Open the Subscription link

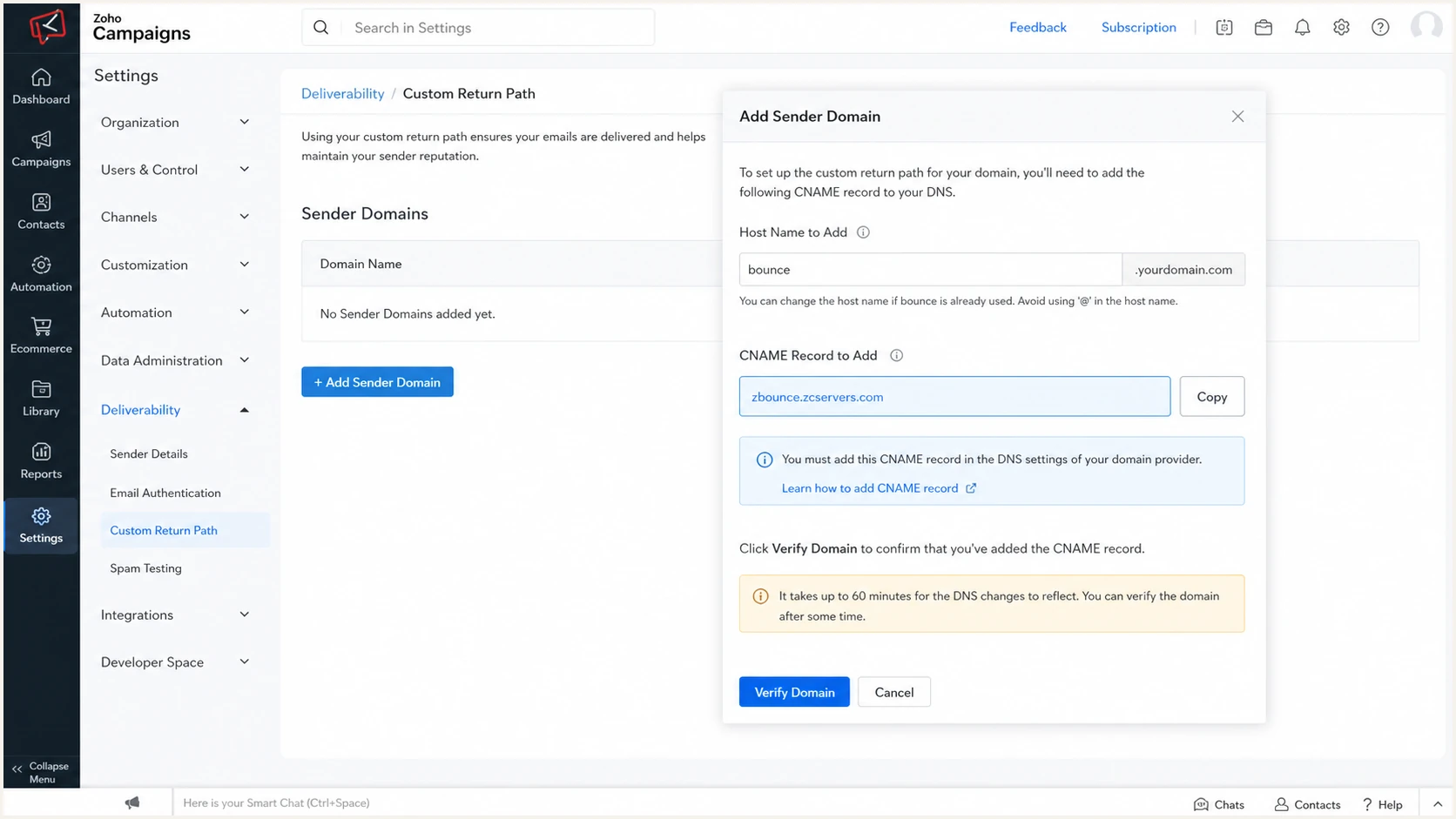point(1138,27)
